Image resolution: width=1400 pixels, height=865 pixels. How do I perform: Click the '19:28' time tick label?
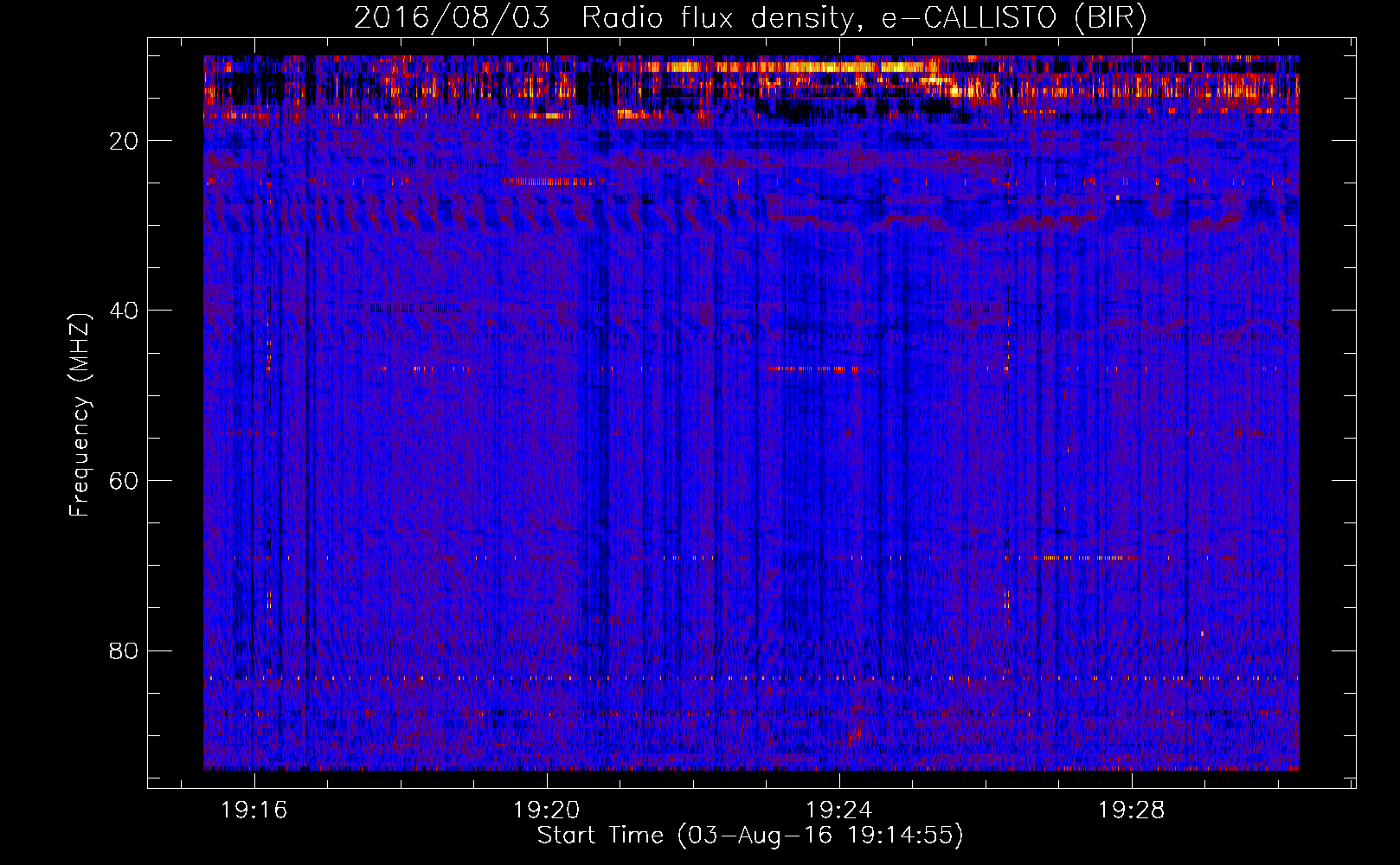click(1132, 811)
